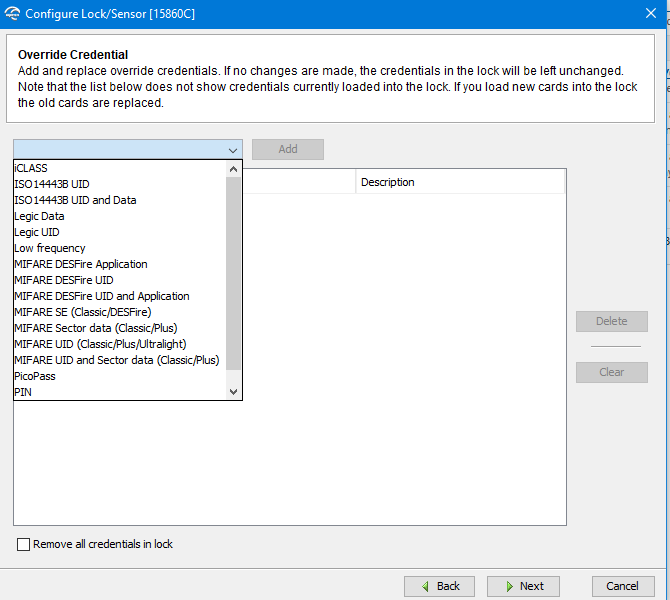Toggle Remove all credentials in lock checkbox

[x=24, y=544]
